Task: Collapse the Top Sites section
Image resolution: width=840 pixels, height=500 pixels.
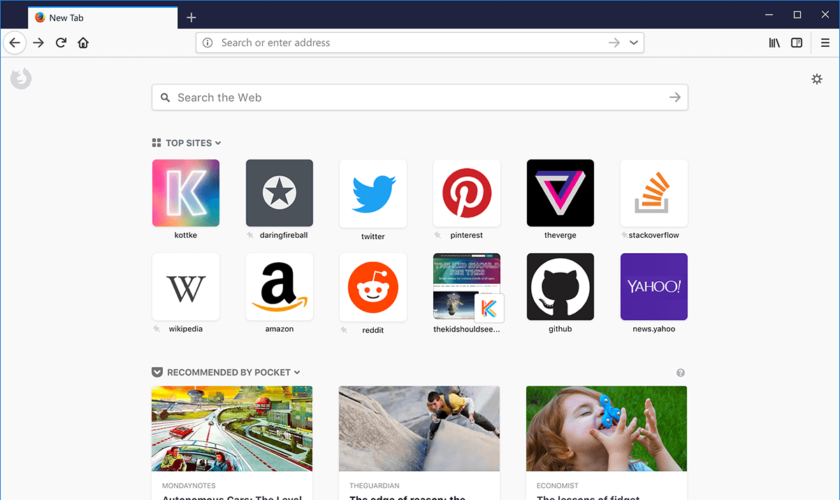Action: click(x=186, y=143)
